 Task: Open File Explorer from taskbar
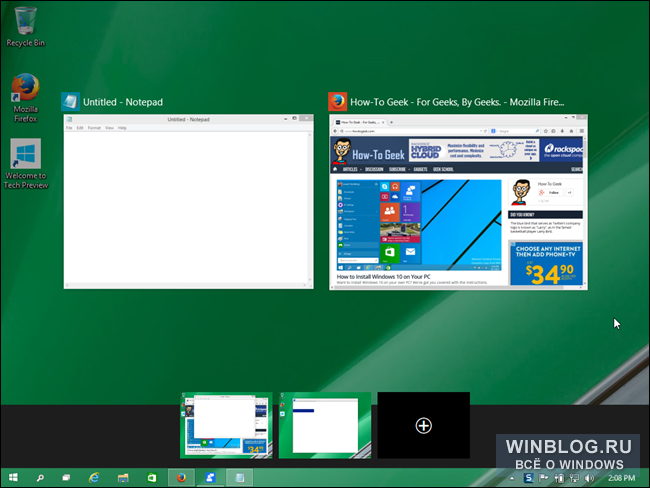[x=123, y=478]
